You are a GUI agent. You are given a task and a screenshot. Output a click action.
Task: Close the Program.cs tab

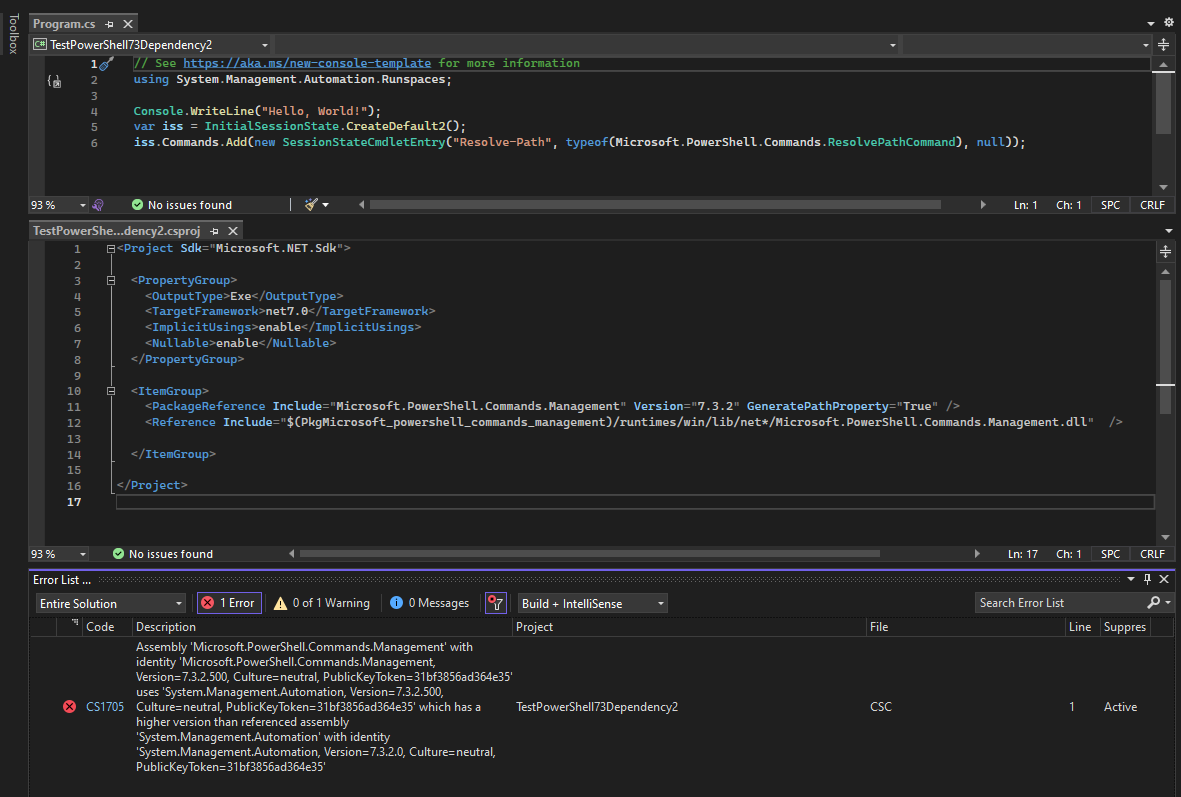(x=128, y=24)
